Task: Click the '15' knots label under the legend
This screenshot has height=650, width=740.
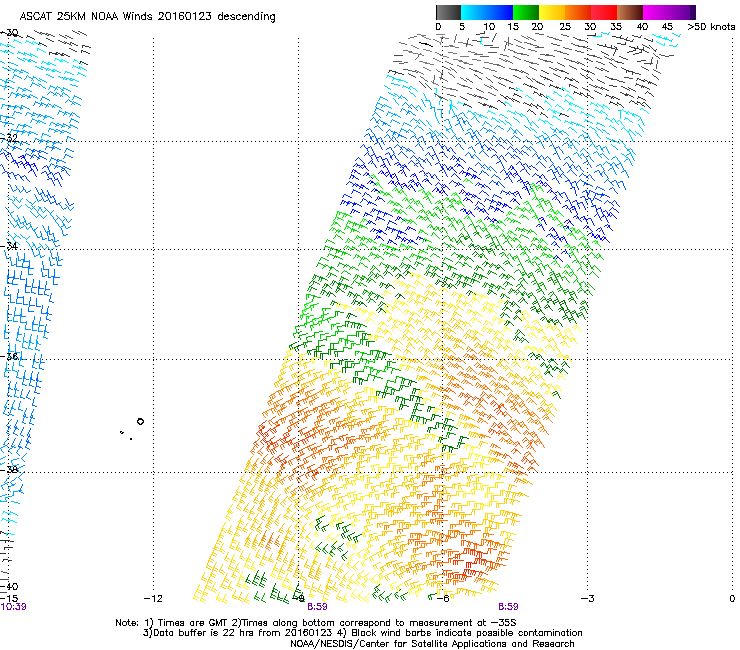Action: pyautogui.click(x=513, y=27)
